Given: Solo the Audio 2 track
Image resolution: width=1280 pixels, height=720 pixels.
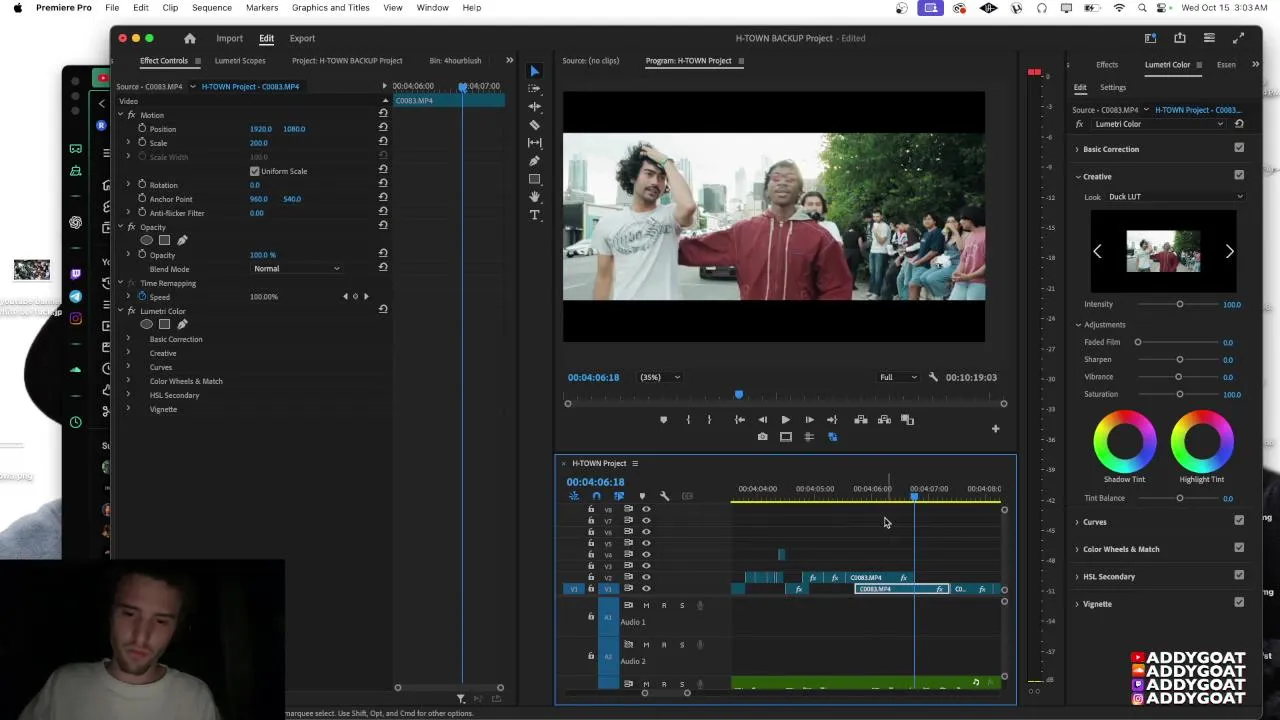Looking at the screenshot, I should click(x=682, y=645).
